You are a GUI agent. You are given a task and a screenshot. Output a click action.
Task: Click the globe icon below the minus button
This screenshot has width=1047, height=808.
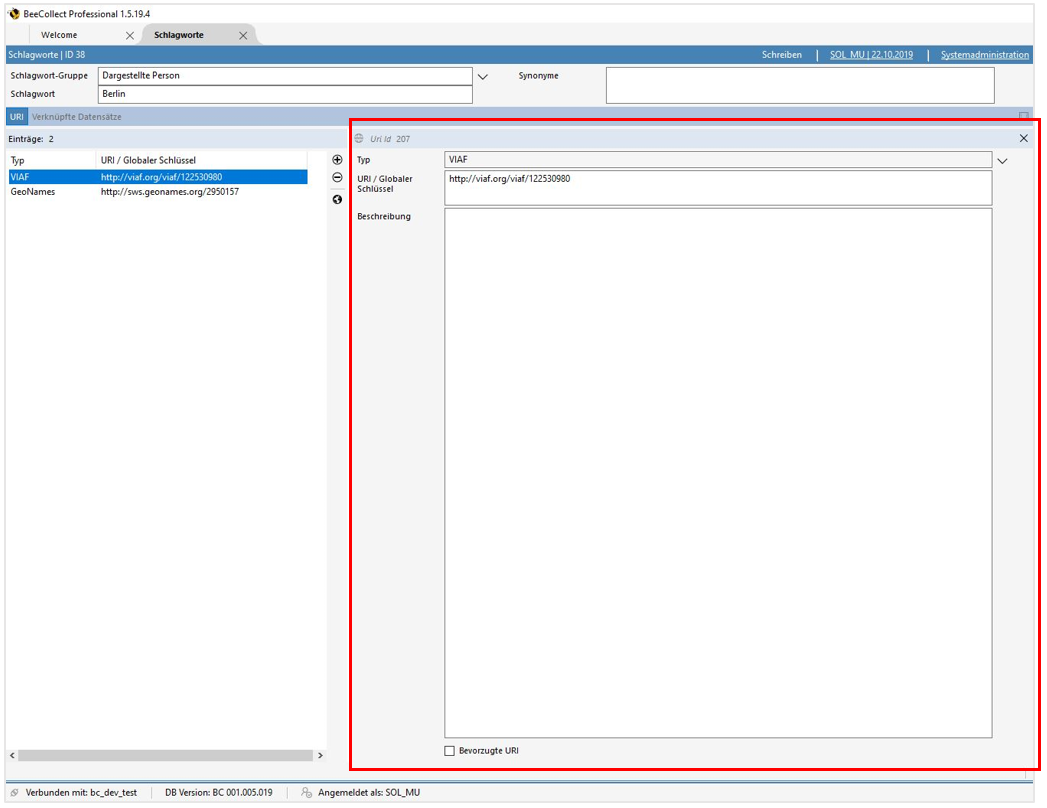336,199
